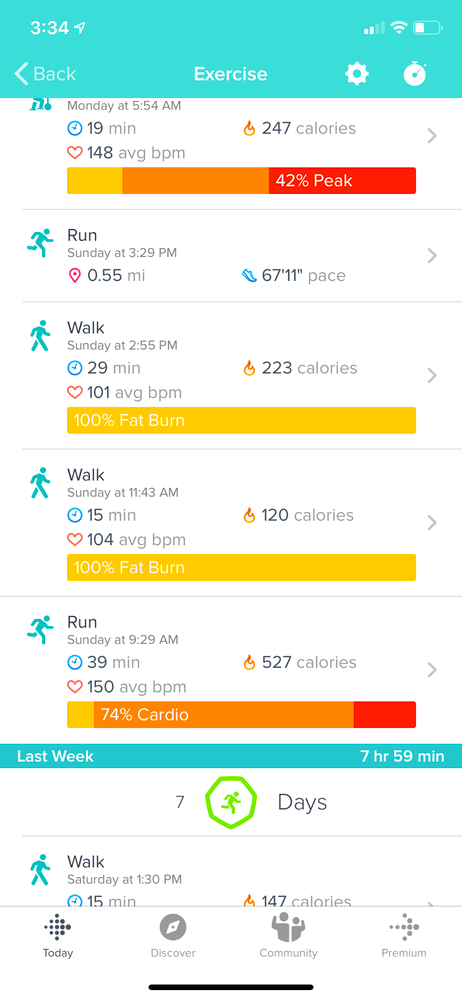Go Back to previous screen
The height and width of the screenshot is (999, 462).
pos(45,74)
